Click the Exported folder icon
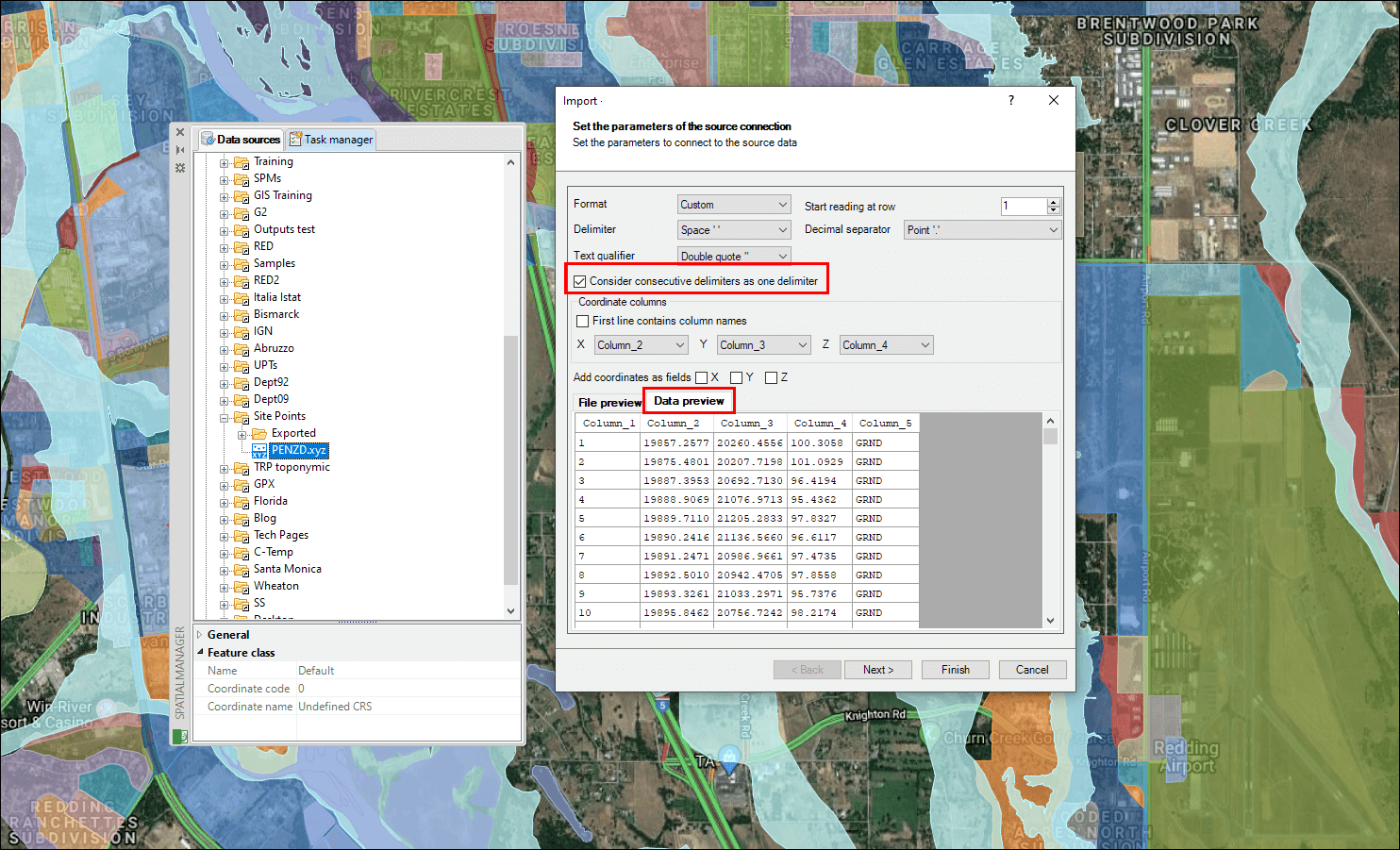Viewport: 1400px width, 850px height. [x=259, y=434]
